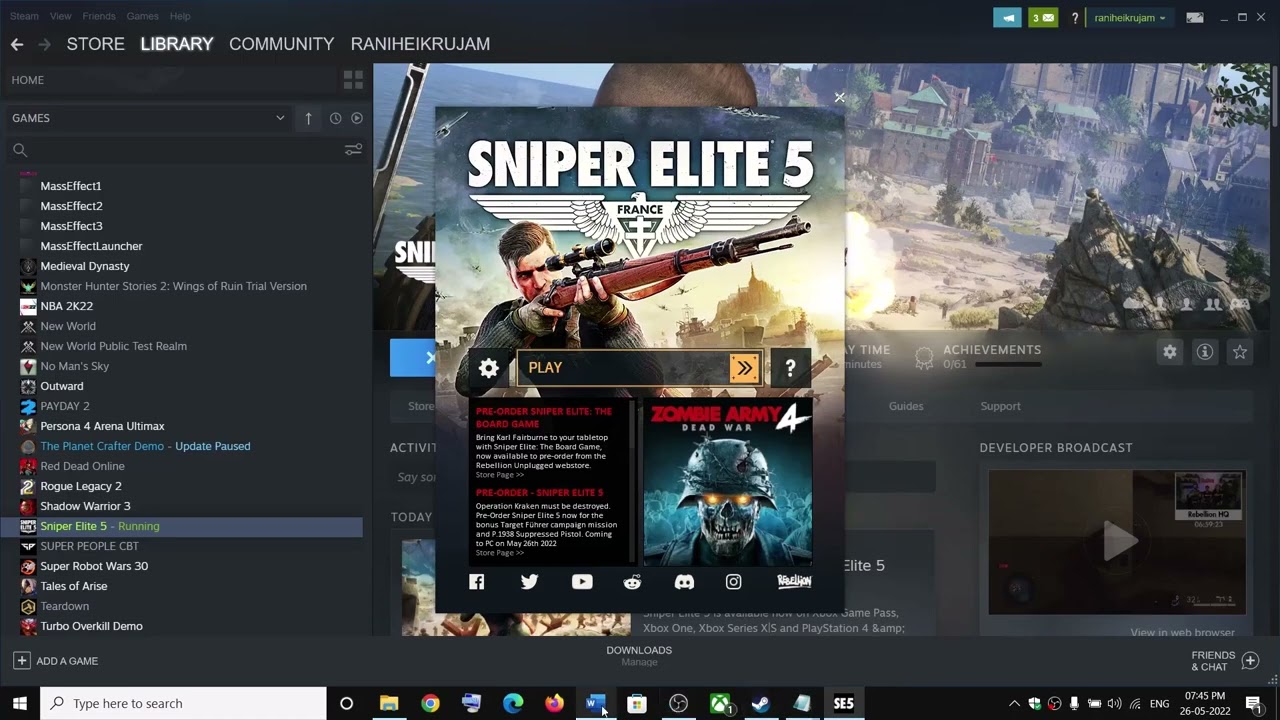Open Twitter link in launcher footer
Viewport: 1280px width, 720px height.
pyautogui.click(x=529, y=582)
